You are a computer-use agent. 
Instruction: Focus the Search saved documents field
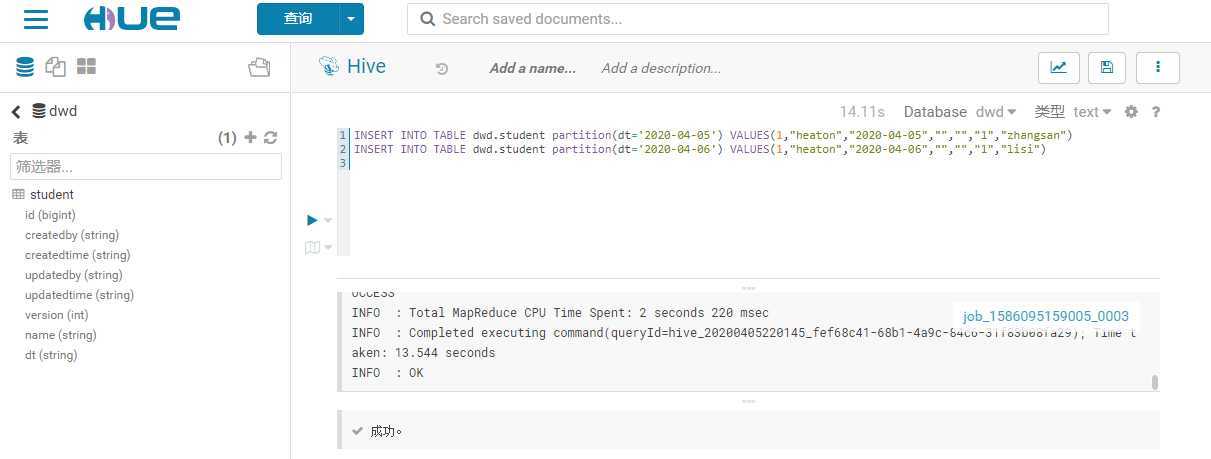[x=757, y=19]
